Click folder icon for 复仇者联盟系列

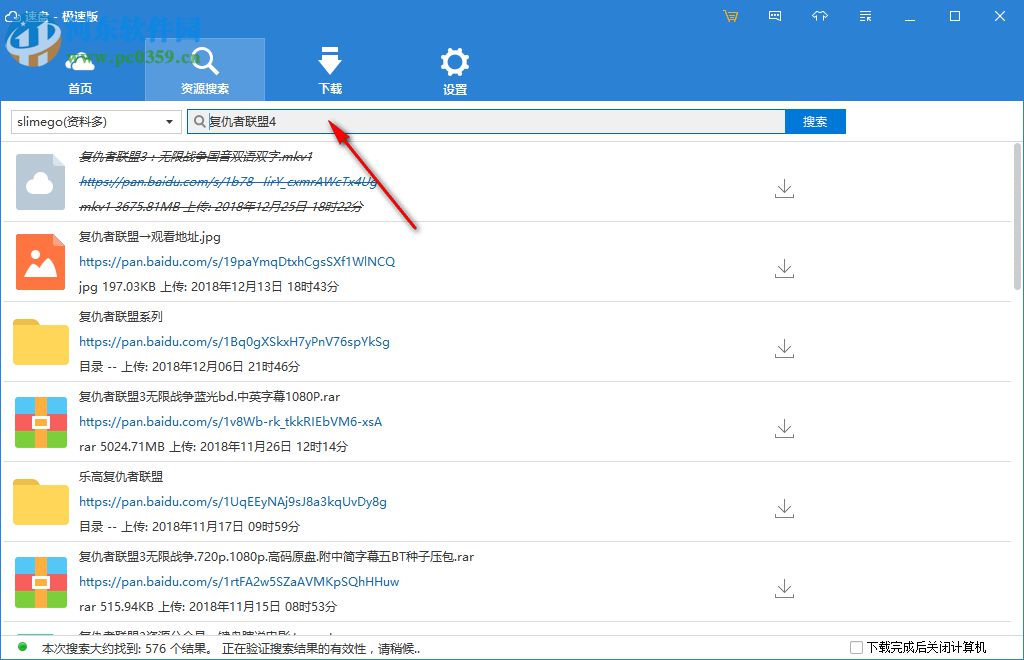[40, 341]
